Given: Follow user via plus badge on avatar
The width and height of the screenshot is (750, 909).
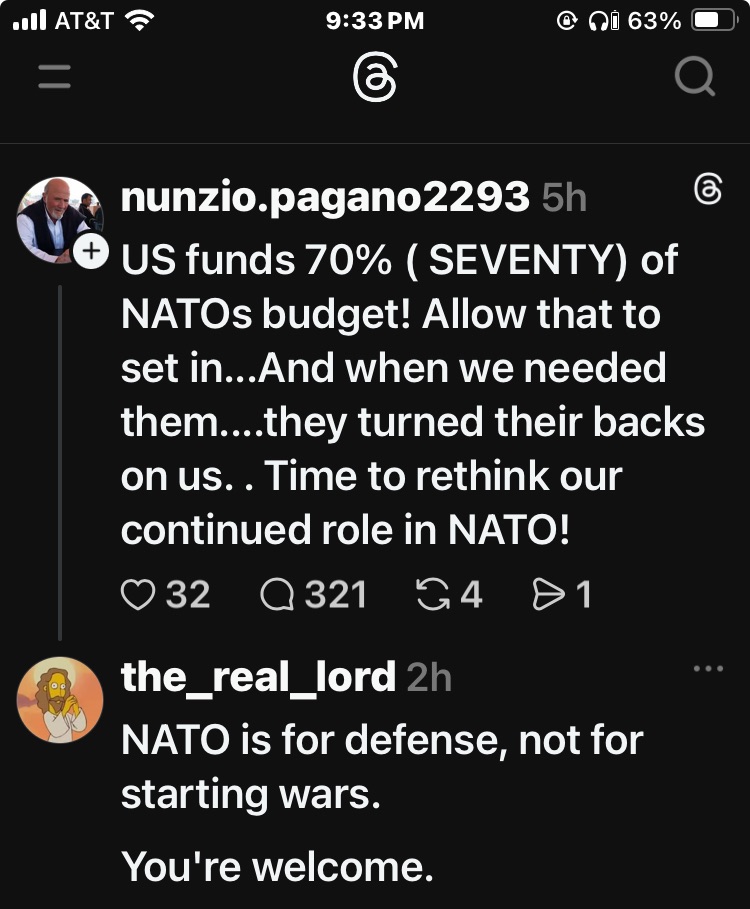Looking at the screenshot, I should pyautogui.click(x=92, y=252).
